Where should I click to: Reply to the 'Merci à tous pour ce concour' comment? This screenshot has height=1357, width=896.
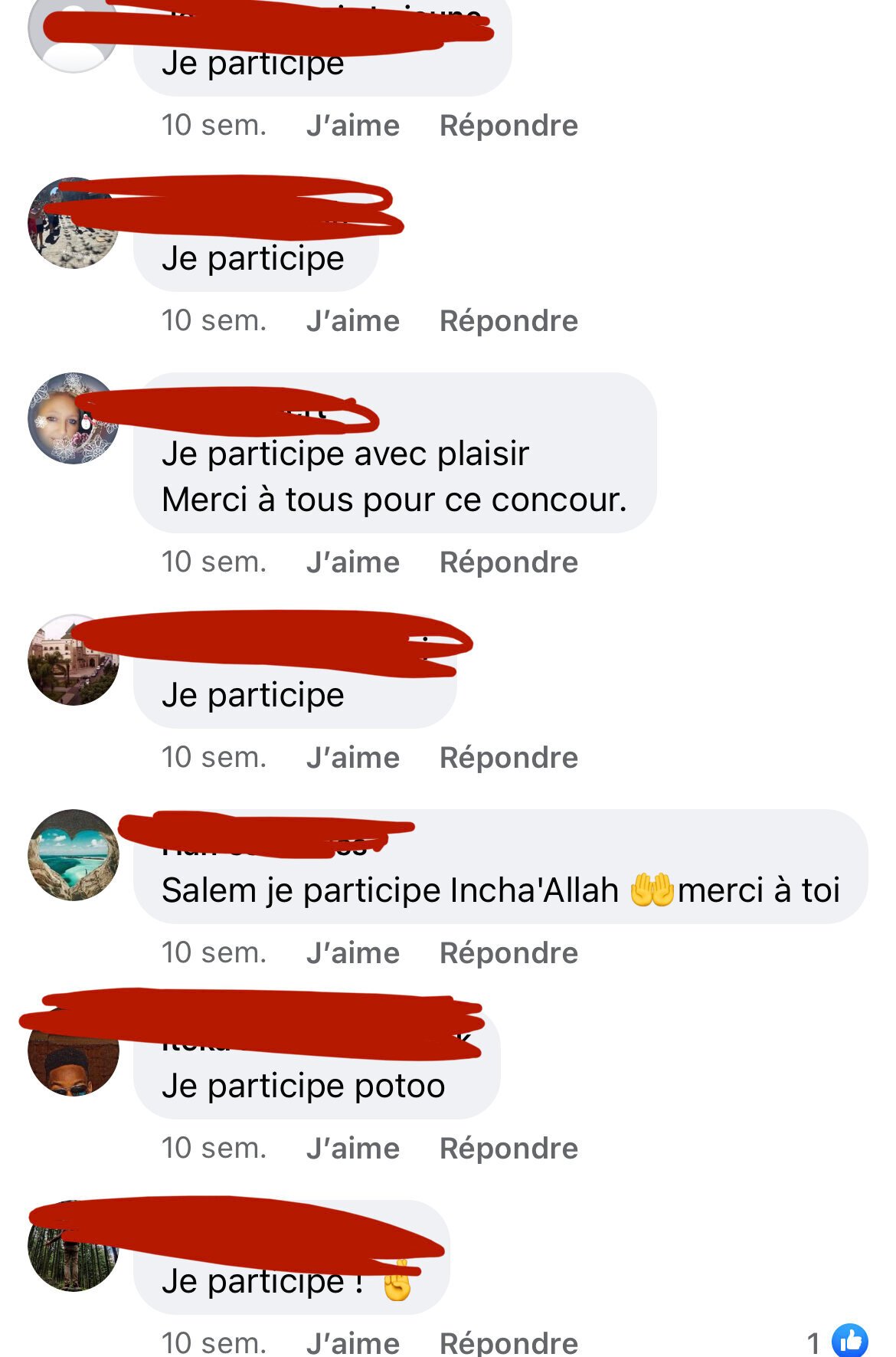click(508, 562)
